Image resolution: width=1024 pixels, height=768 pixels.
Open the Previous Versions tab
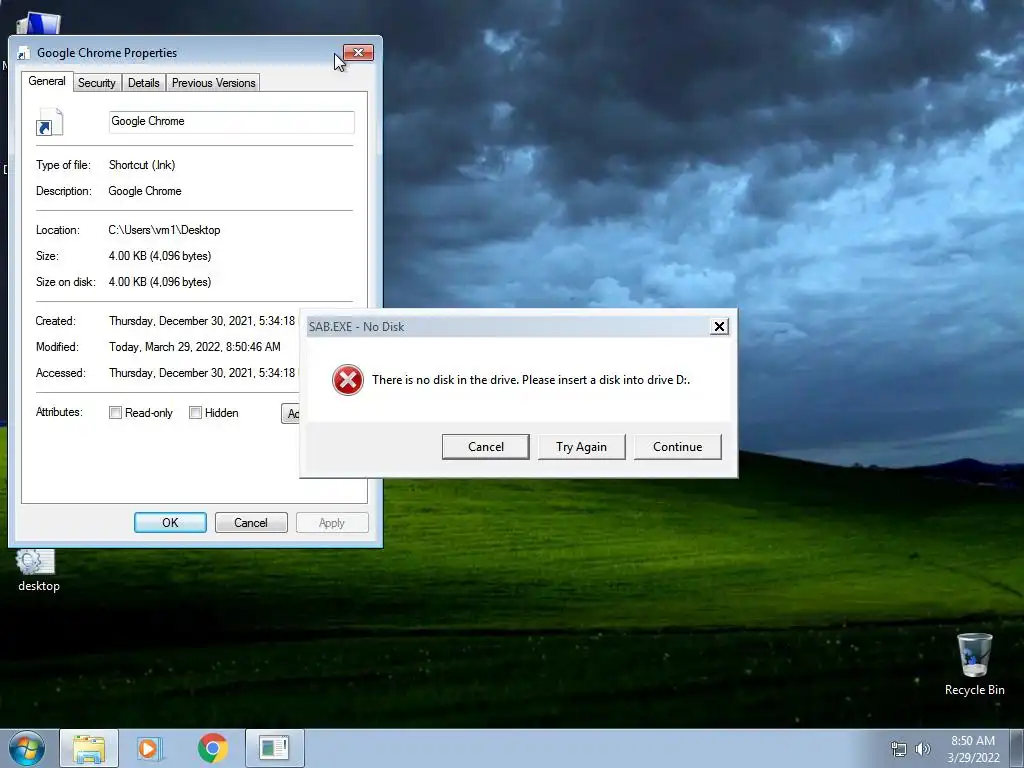[214, 83]
